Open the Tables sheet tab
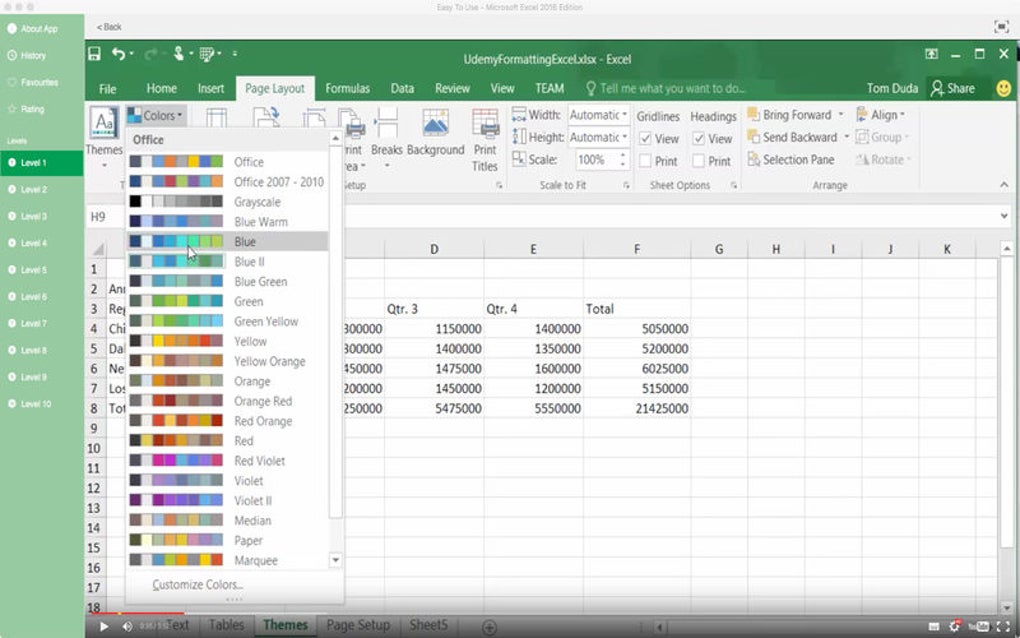Viewport: 1020px width, 638px height. pyautogui.click(x=226, y=625)
